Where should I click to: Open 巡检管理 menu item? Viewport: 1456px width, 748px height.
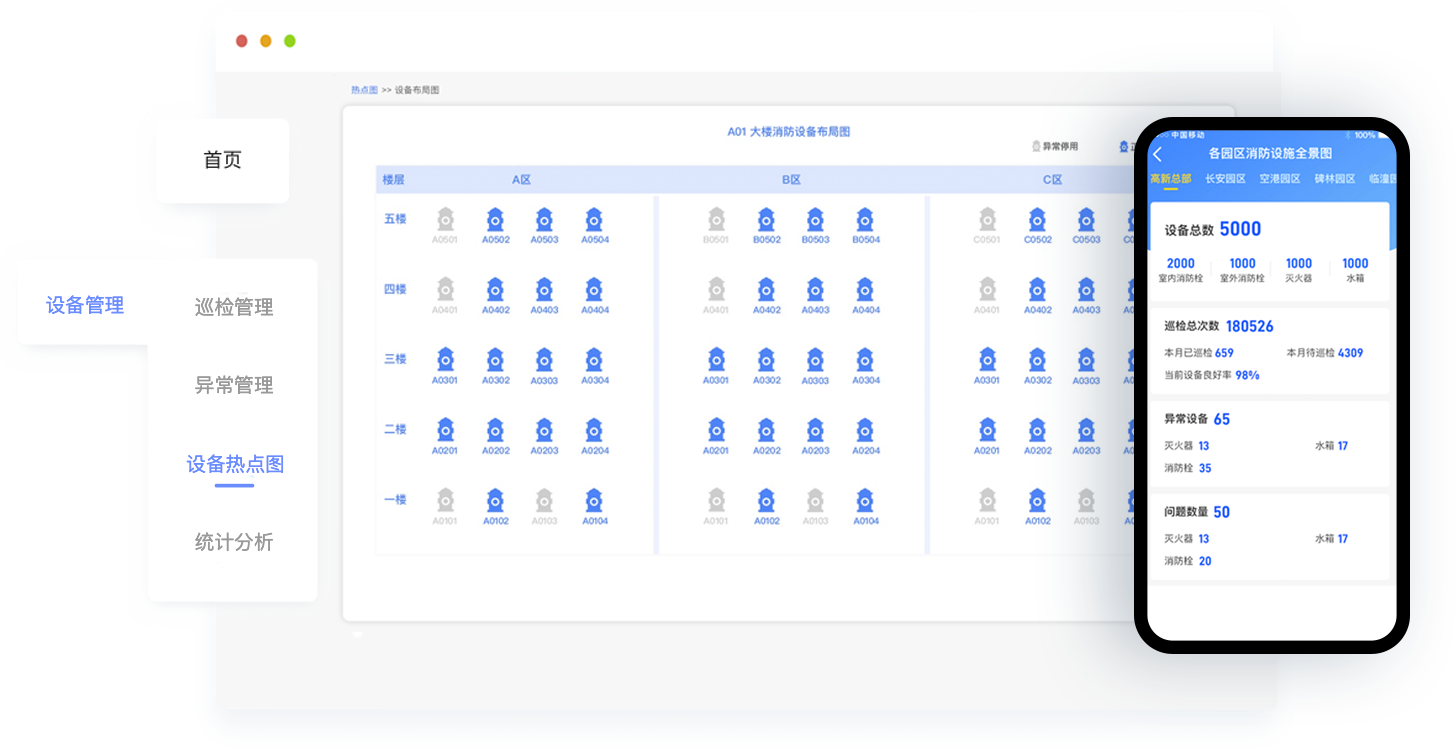click(x=234, y=308)
